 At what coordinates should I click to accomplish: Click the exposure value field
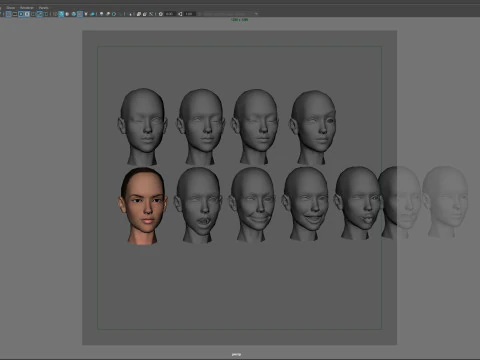[170, 14]
